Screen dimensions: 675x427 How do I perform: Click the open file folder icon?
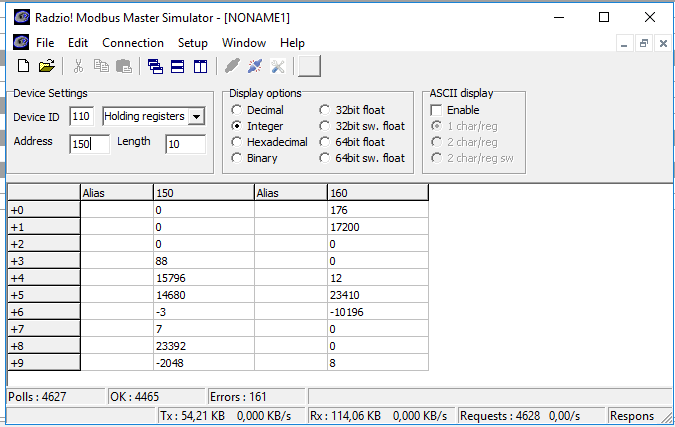click(46, 67)
